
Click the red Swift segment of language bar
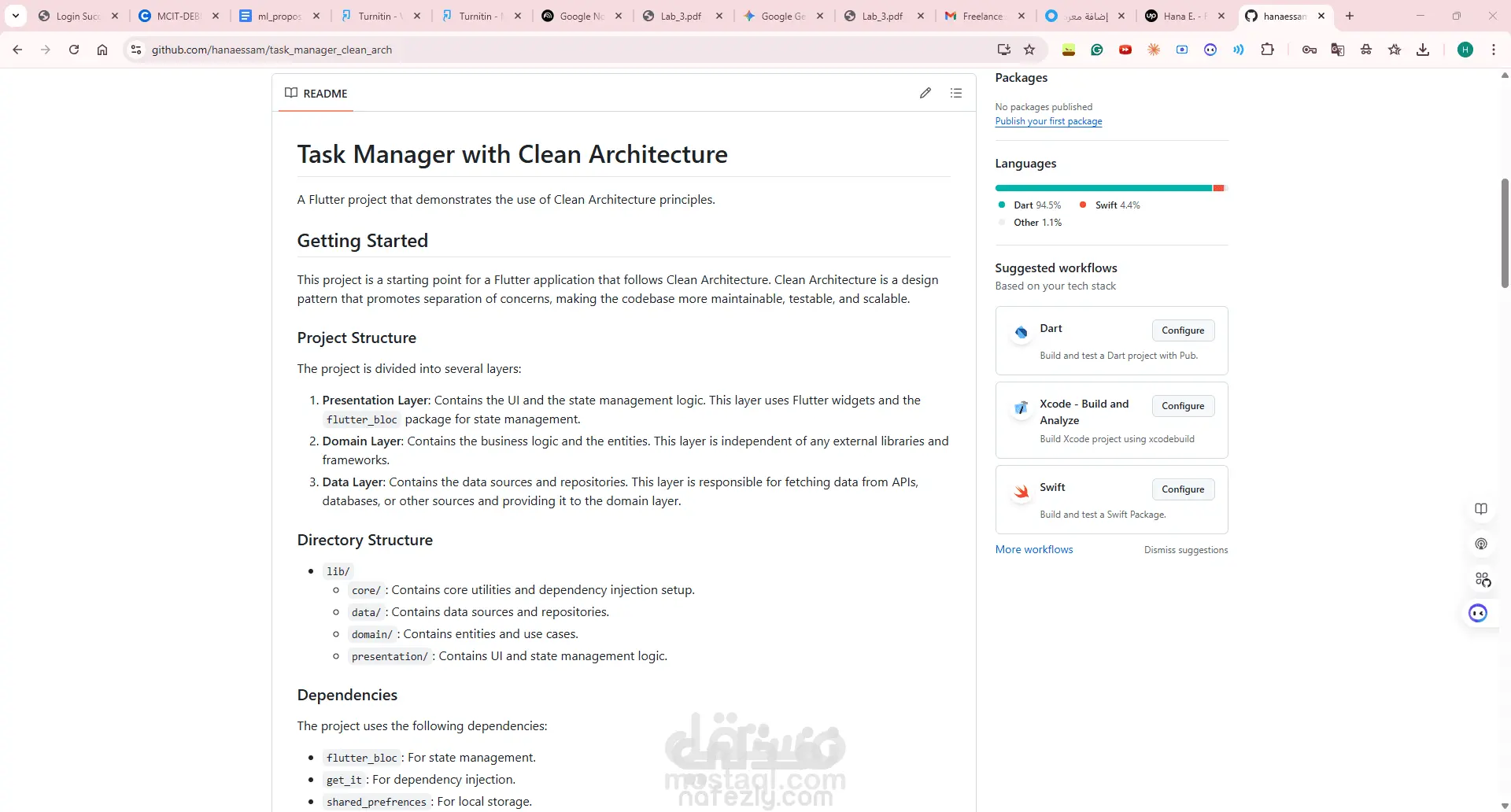(x=1218, y=188)
